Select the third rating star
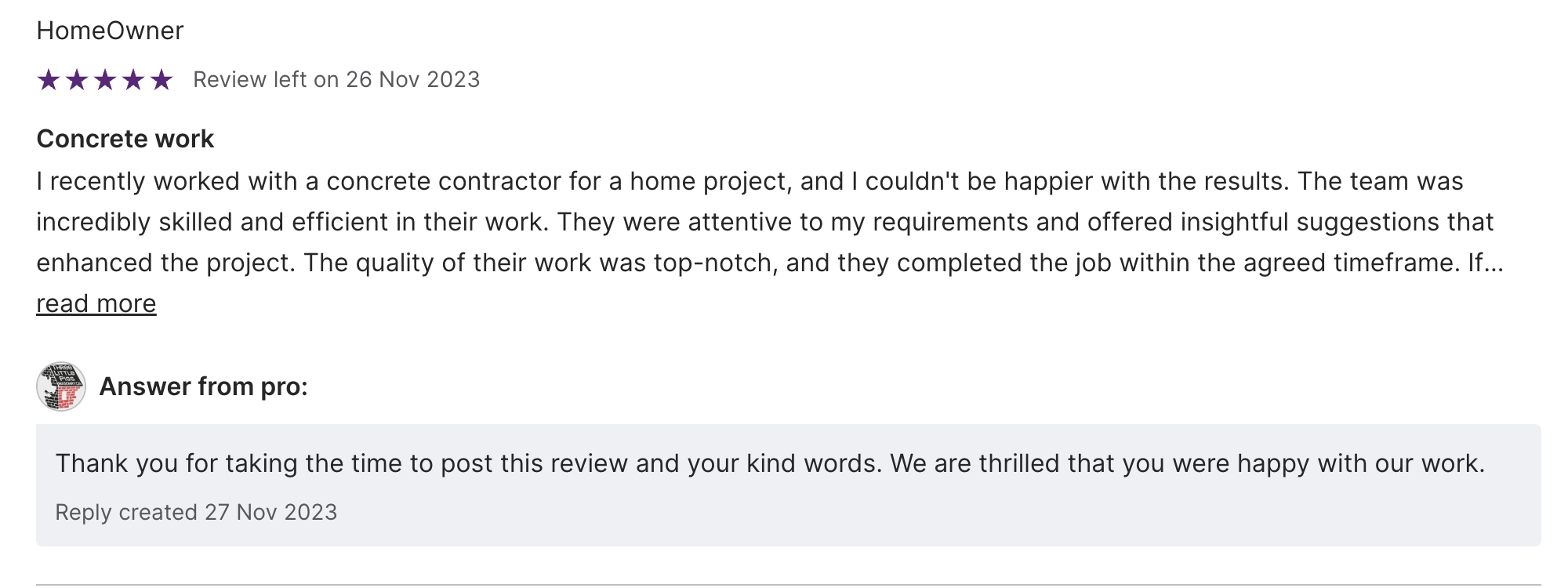The width and height of the screenshot is (1568, 588). [105, 80]
